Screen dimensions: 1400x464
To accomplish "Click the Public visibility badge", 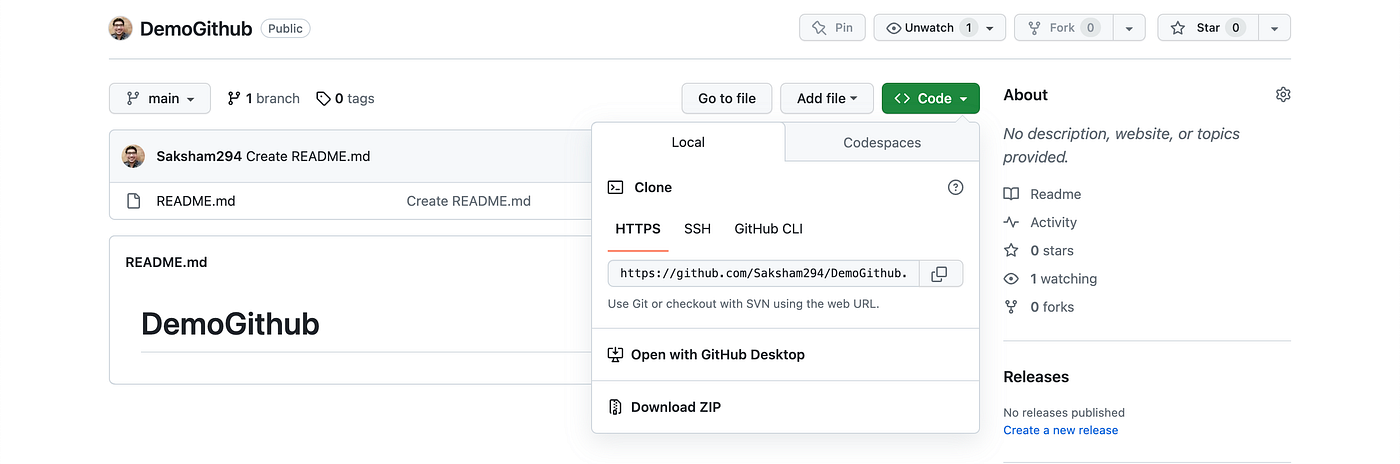I will click(x=285, y=28).
